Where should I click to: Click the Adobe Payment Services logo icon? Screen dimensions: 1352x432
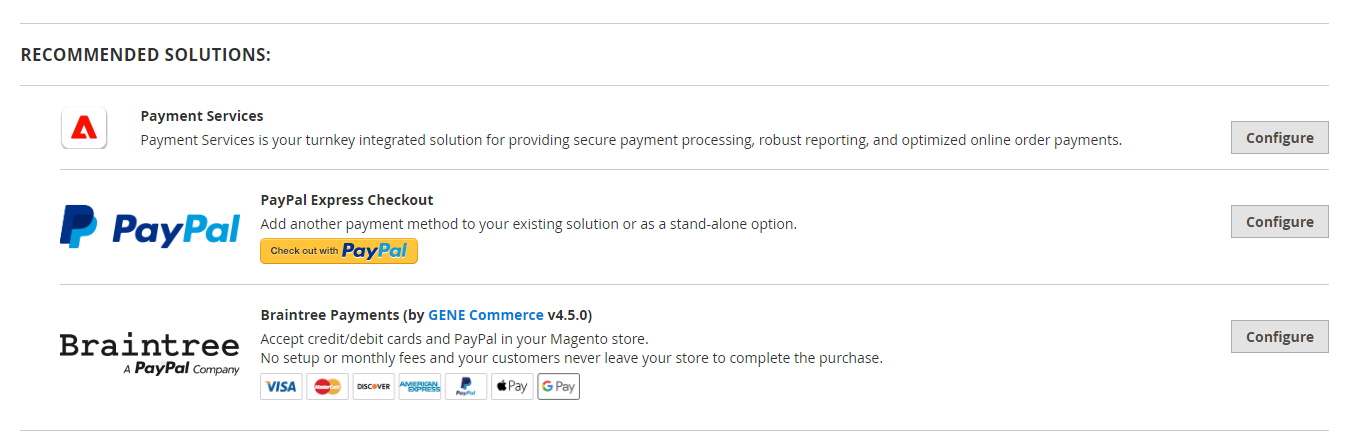pyautogui.click(x=84, y=128)
